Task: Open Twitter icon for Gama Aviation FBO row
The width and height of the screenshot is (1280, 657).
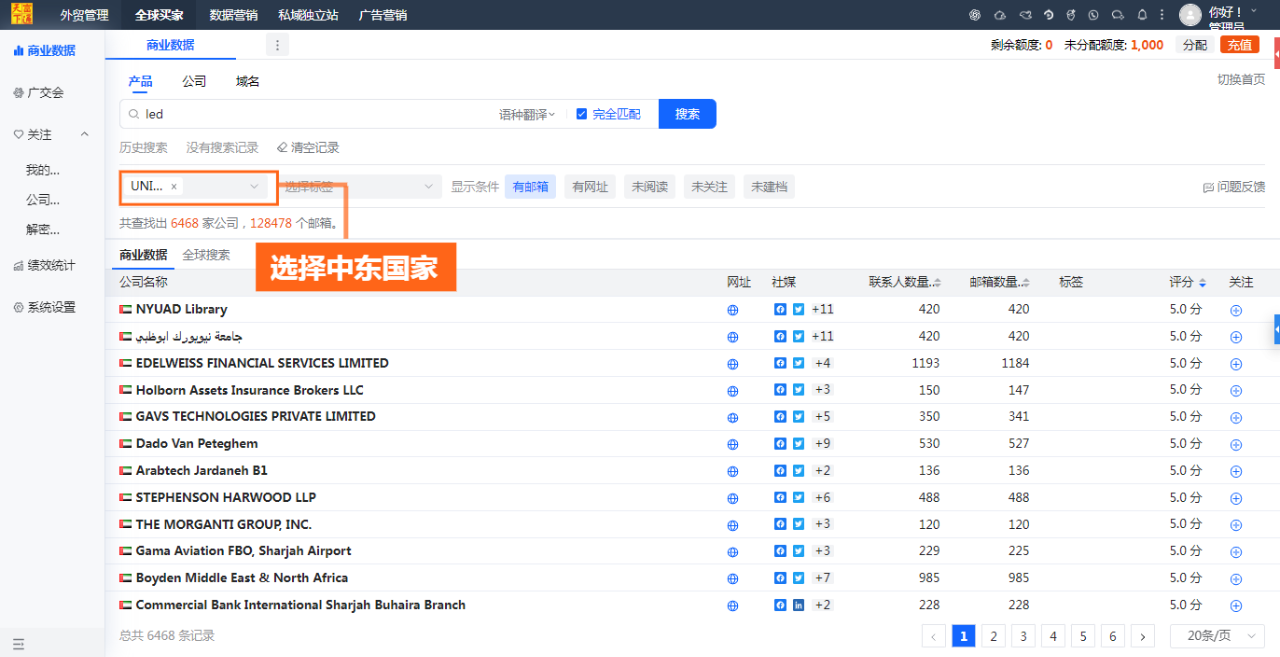Action: (798, 551)
